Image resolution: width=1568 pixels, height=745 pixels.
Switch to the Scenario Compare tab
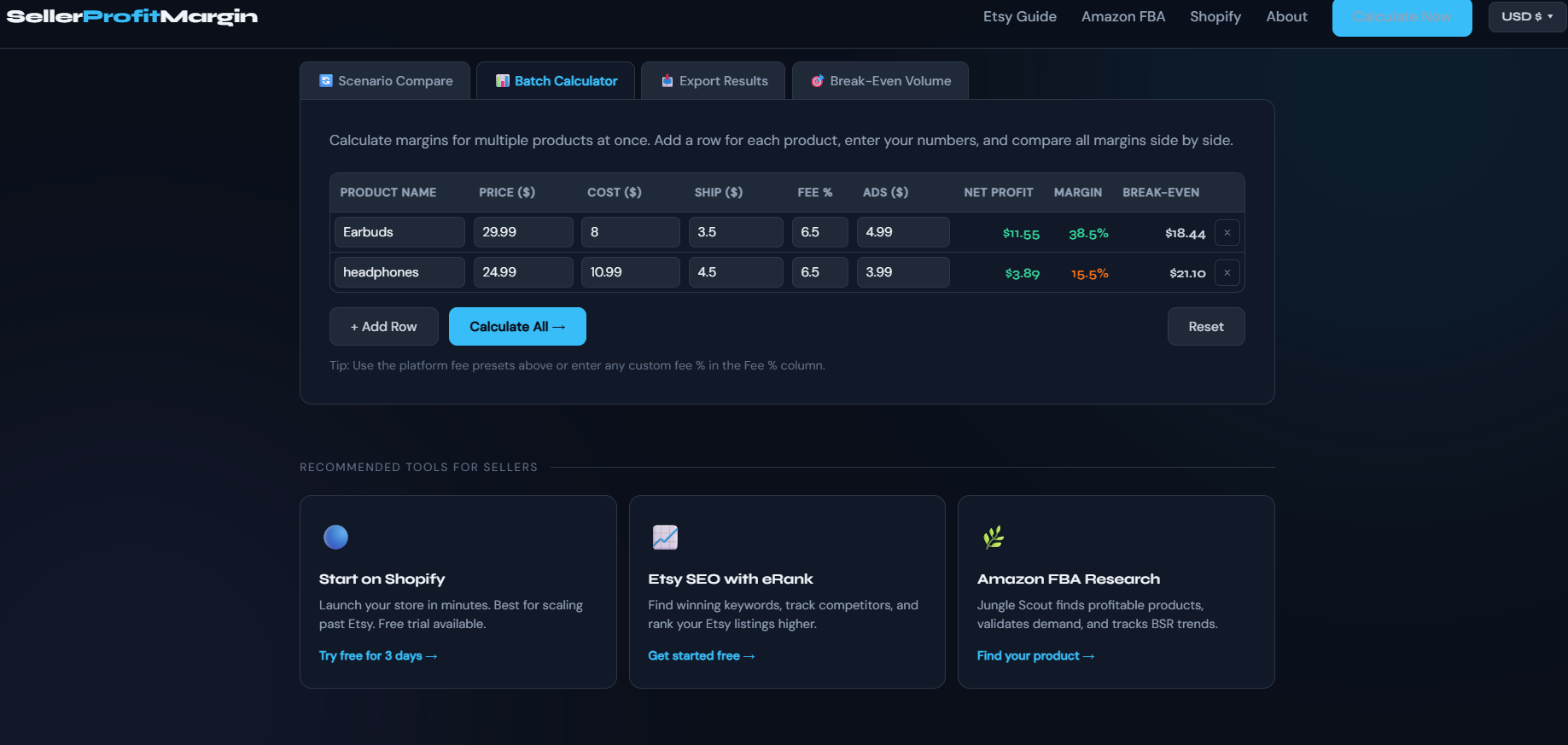pos(385,81)
